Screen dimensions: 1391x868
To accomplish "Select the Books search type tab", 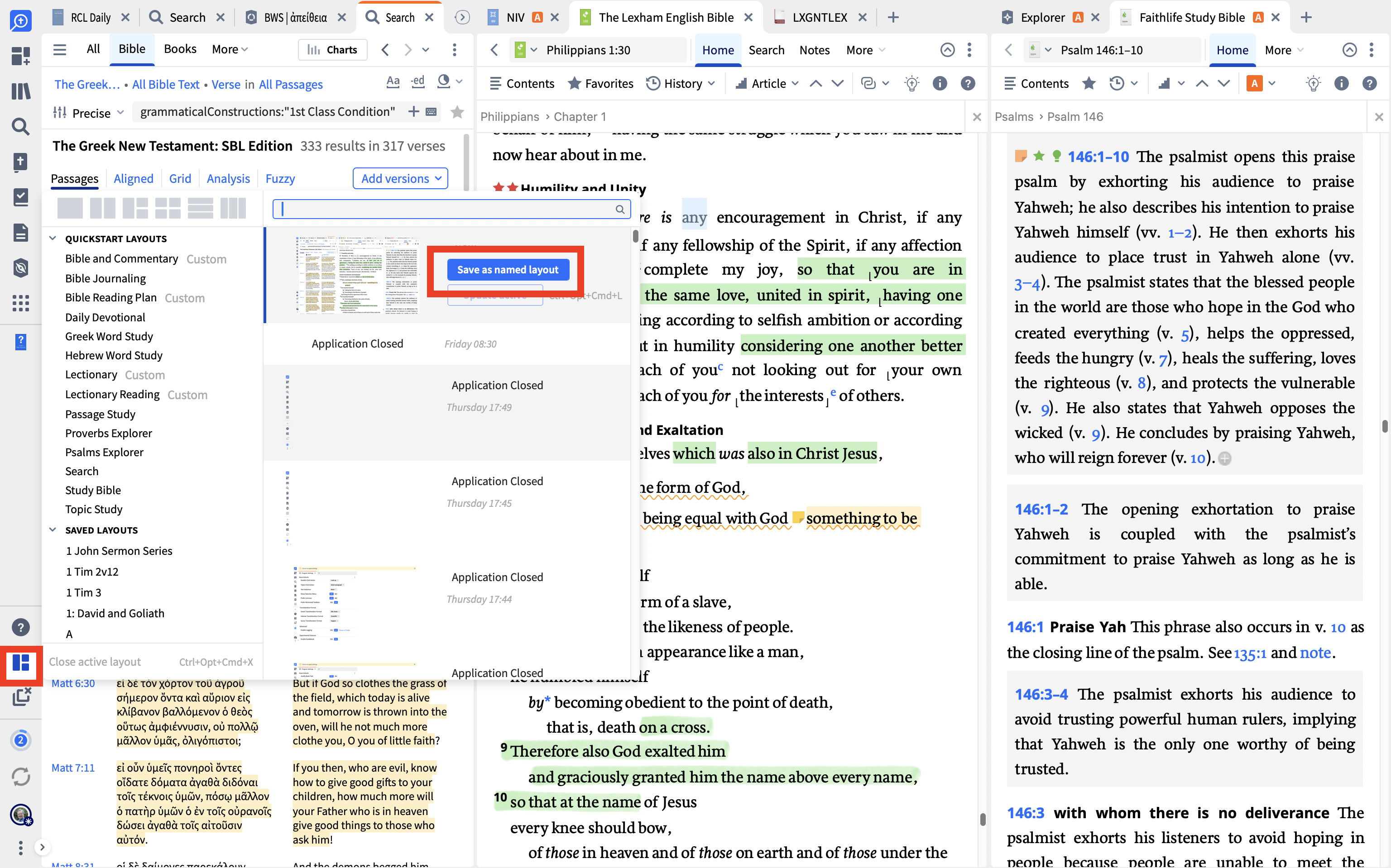I will point(180,49).
